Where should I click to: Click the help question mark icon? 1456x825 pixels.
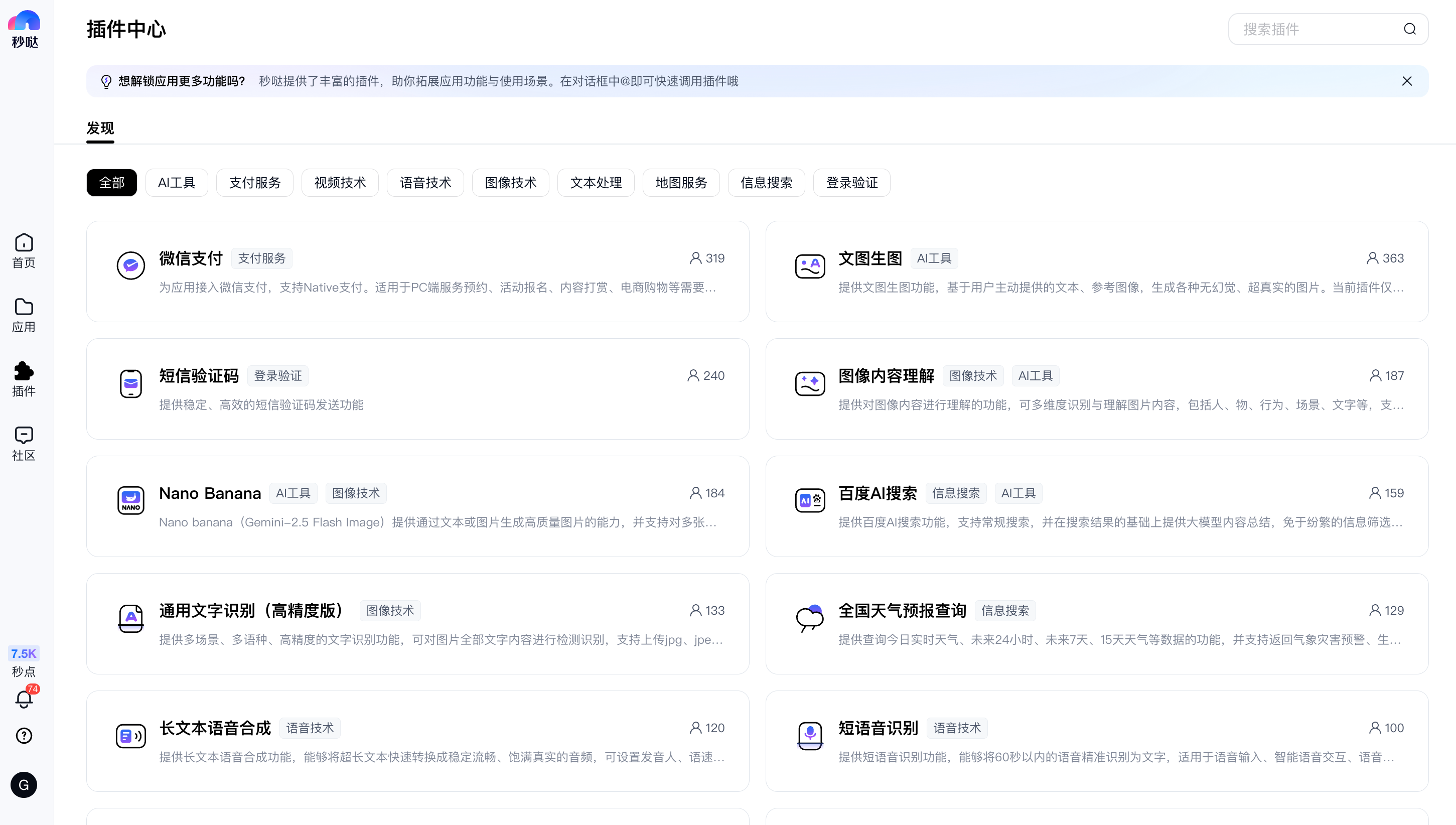(24, 736)
